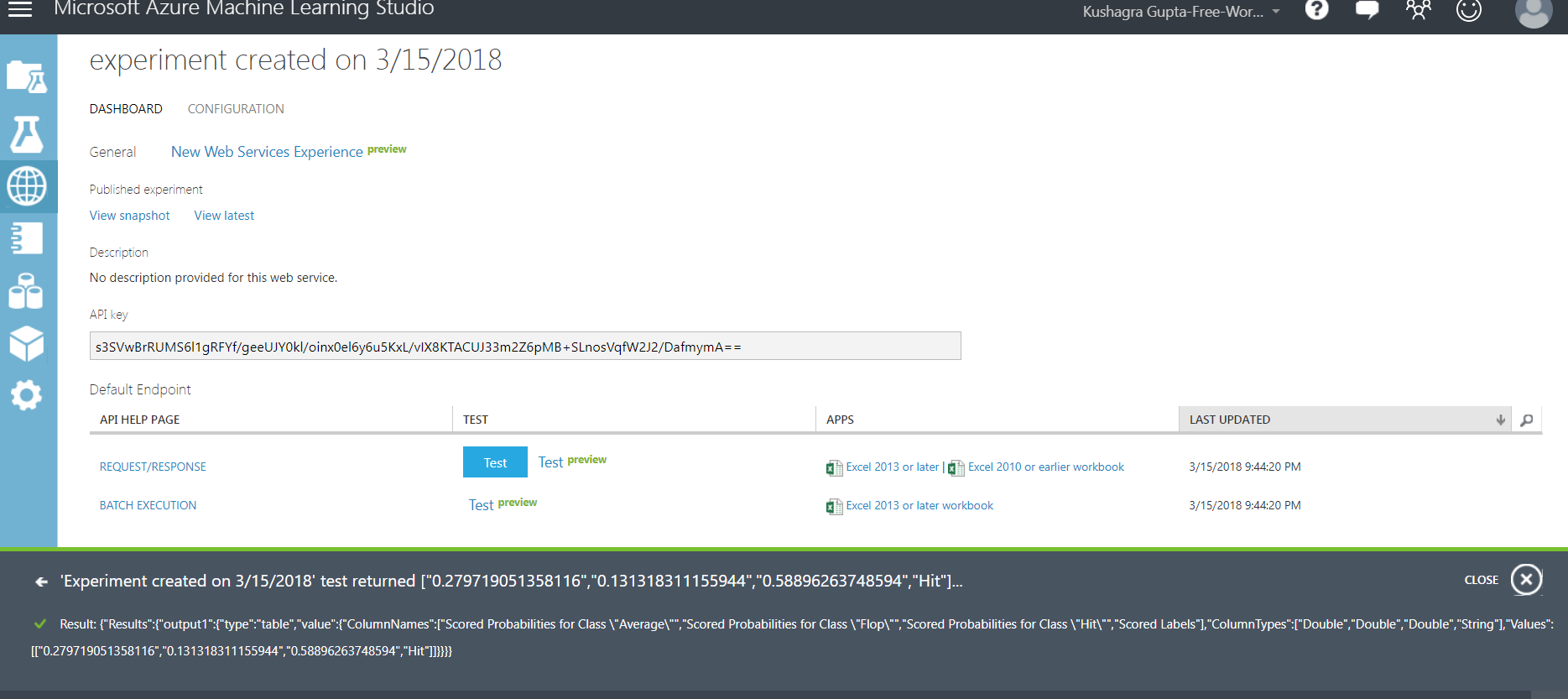Sort by Last Updated column arrow
The height and width of the screenshot is (699, 1568).
tap(1500, 420)
